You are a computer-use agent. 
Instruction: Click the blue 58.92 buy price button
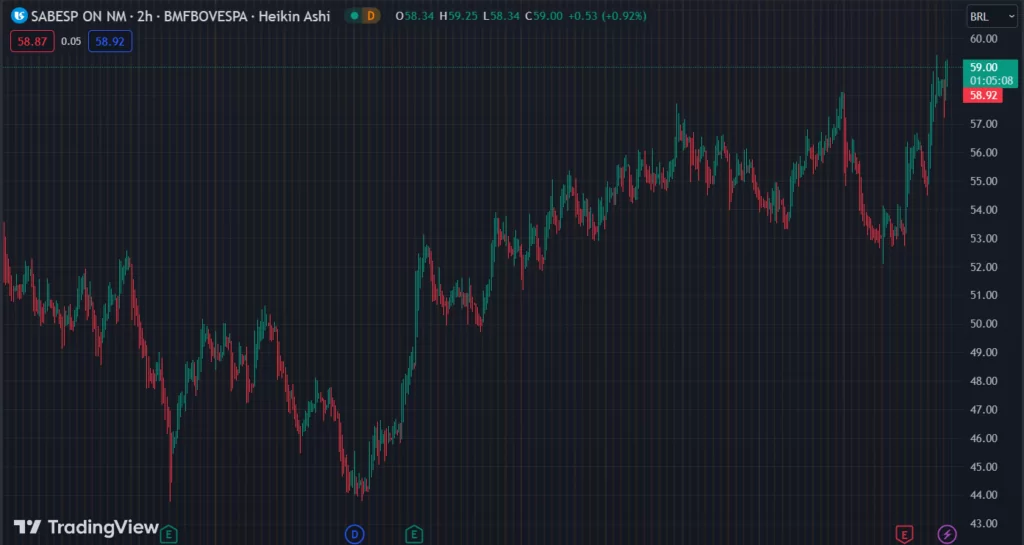(110, 42)
